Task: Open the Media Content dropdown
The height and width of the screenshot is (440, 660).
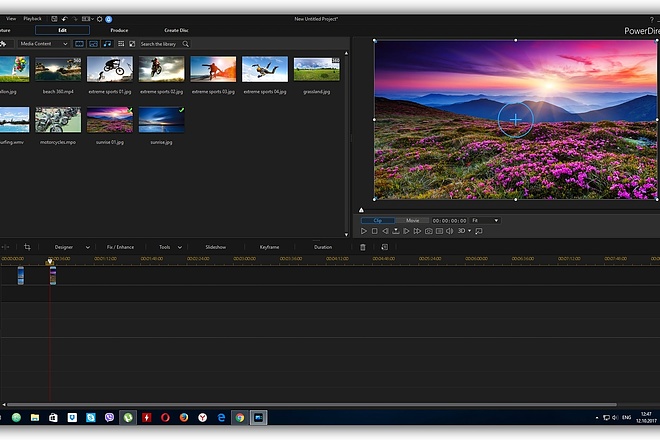Action: [44, 44]
